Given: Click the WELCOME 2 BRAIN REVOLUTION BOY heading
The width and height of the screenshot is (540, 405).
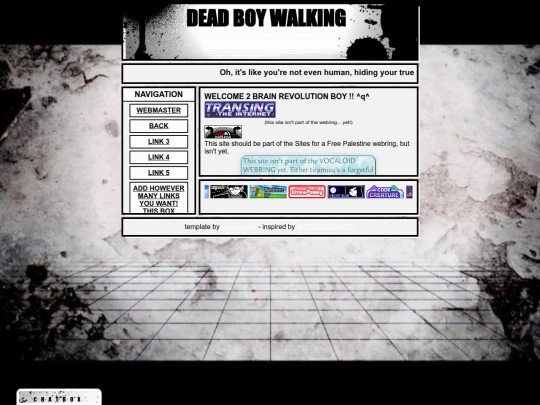Looking at the screenshot, I should point(287,96).
